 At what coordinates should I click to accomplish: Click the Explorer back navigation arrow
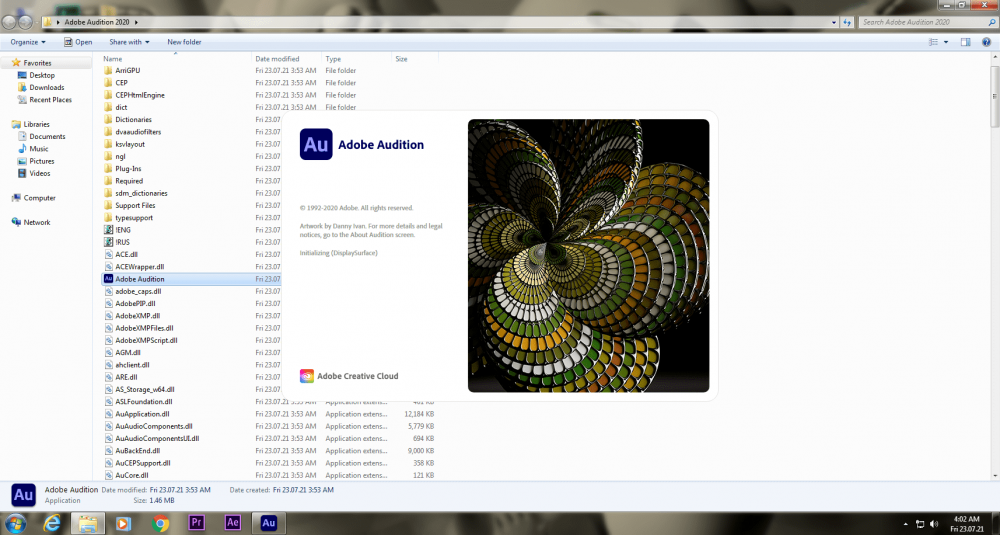coord(10,21)
